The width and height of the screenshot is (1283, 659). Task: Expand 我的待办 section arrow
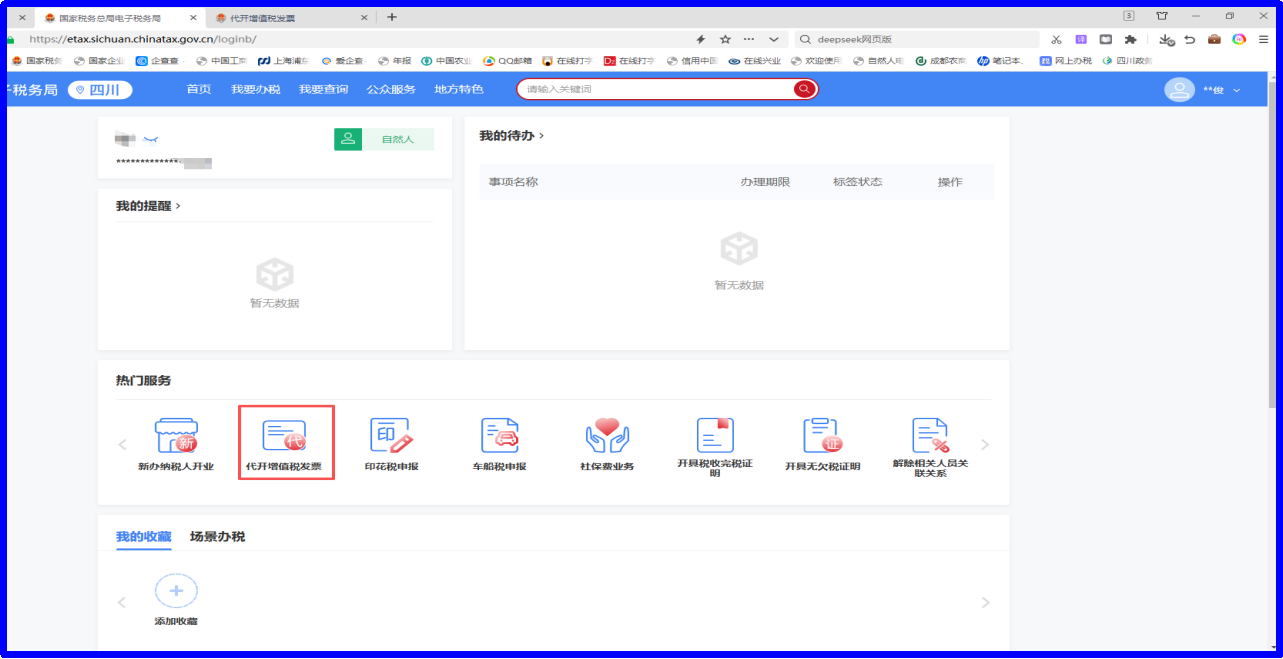541,136
